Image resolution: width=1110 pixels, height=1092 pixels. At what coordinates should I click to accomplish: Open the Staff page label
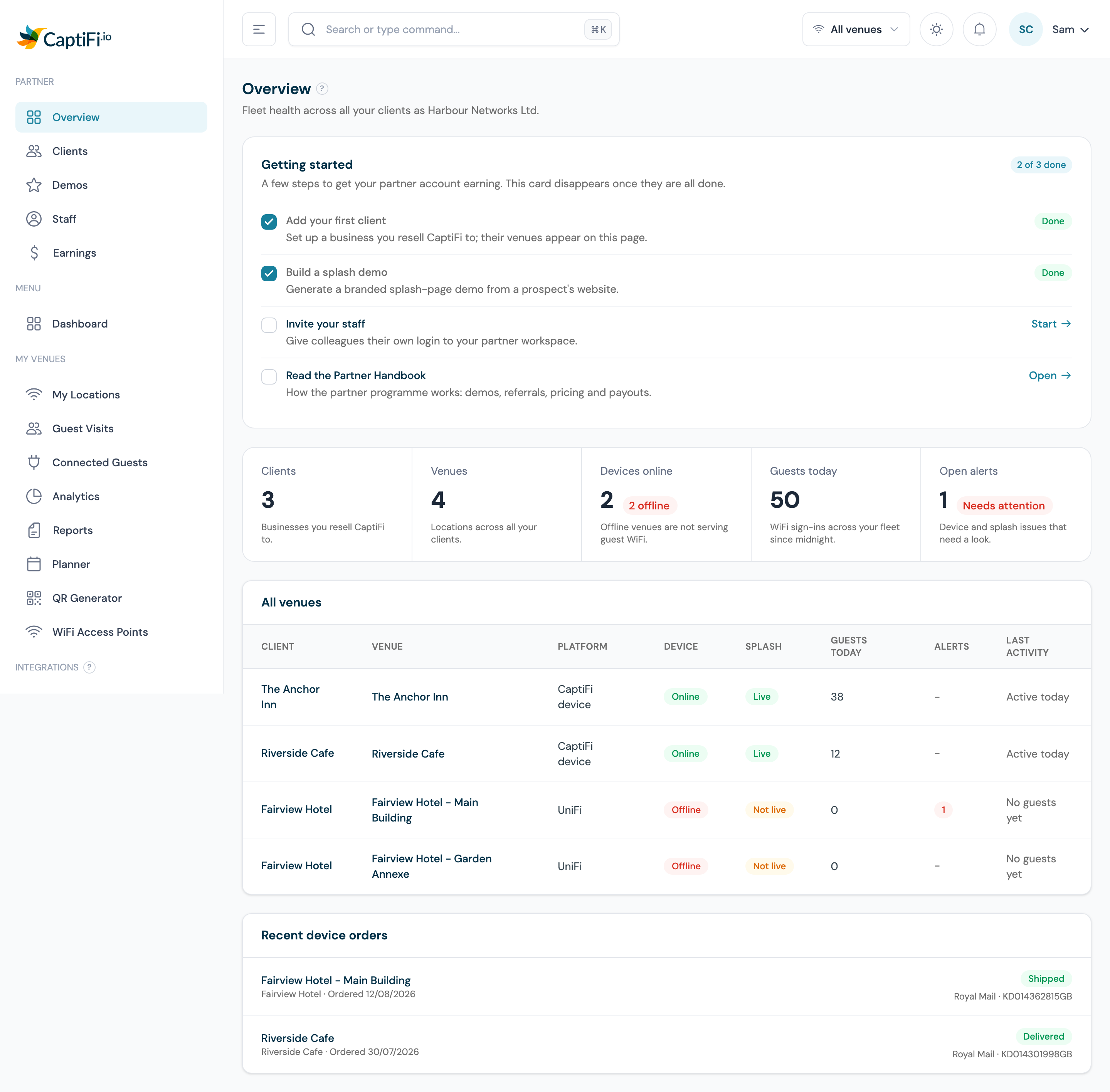click(64, 218)
